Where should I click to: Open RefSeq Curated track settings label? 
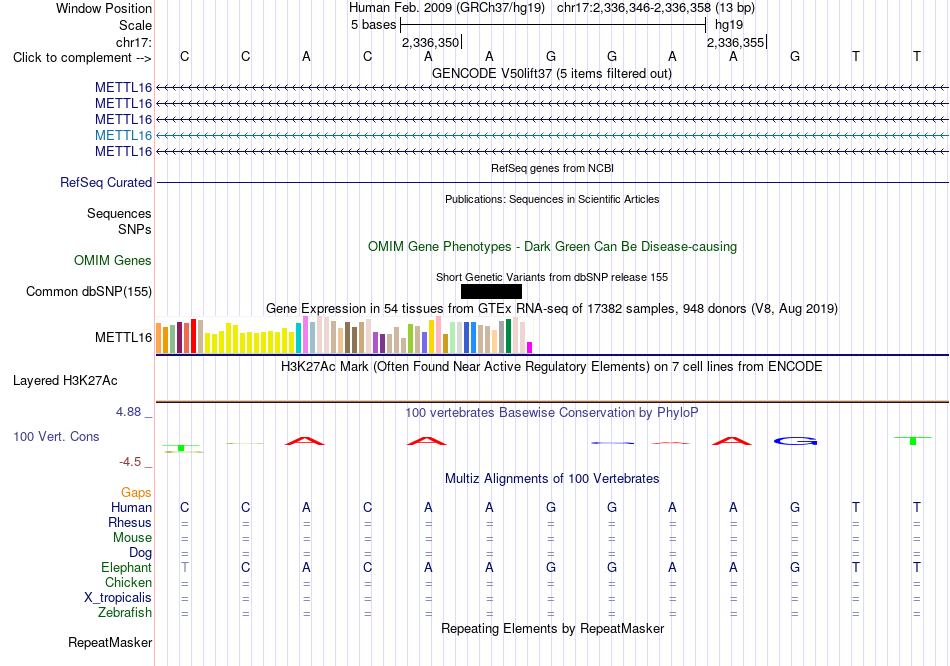point(106,182)
